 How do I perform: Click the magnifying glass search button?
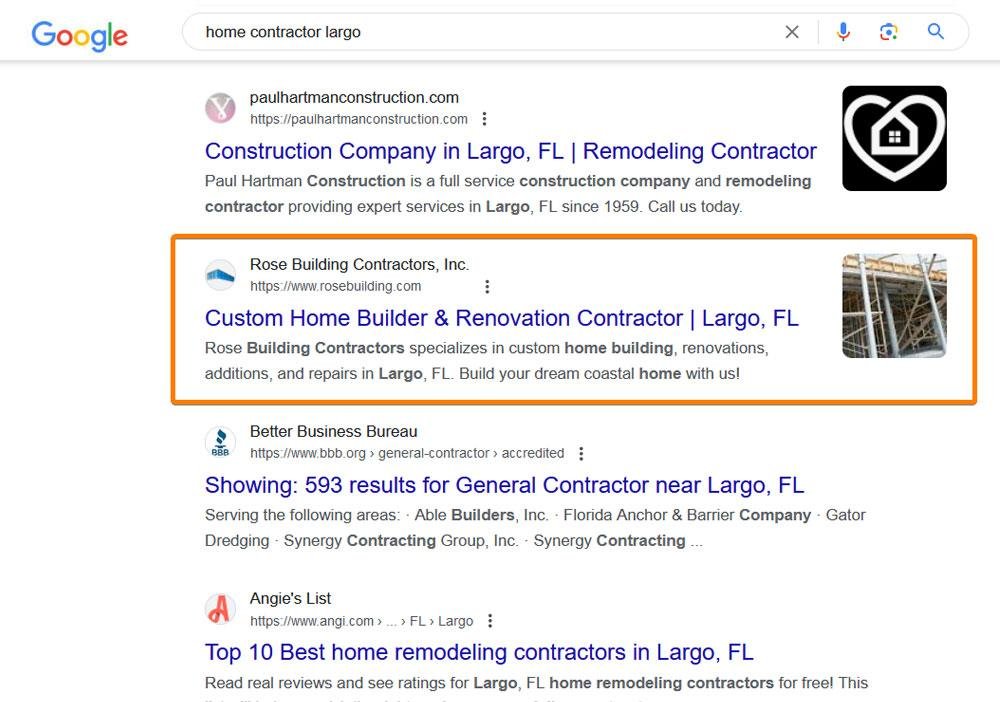[x=936, y=32]
